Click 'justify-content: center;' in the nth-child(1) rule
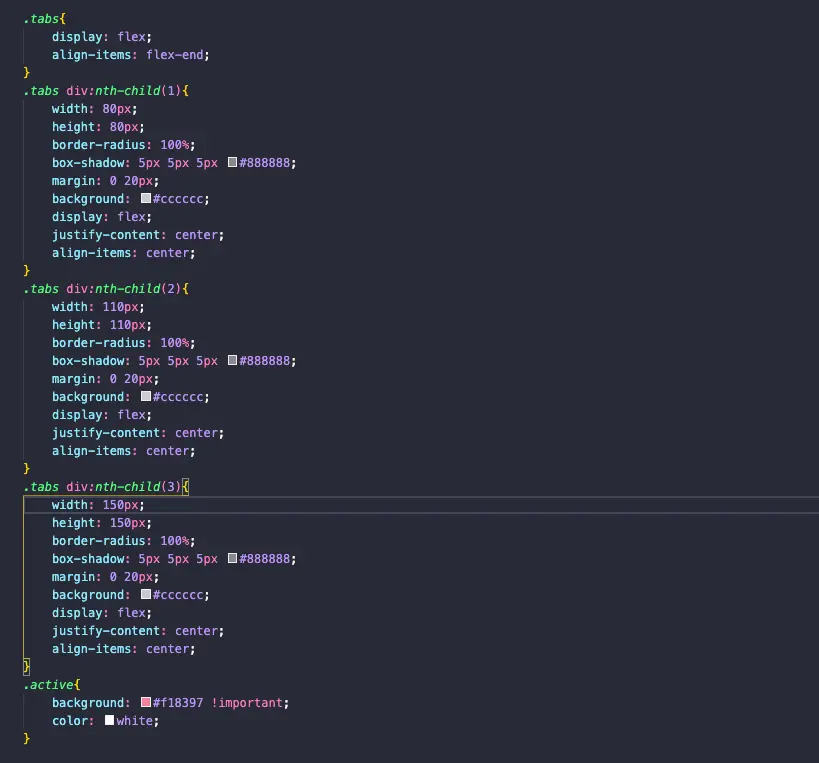 click(x=138, y=235)
